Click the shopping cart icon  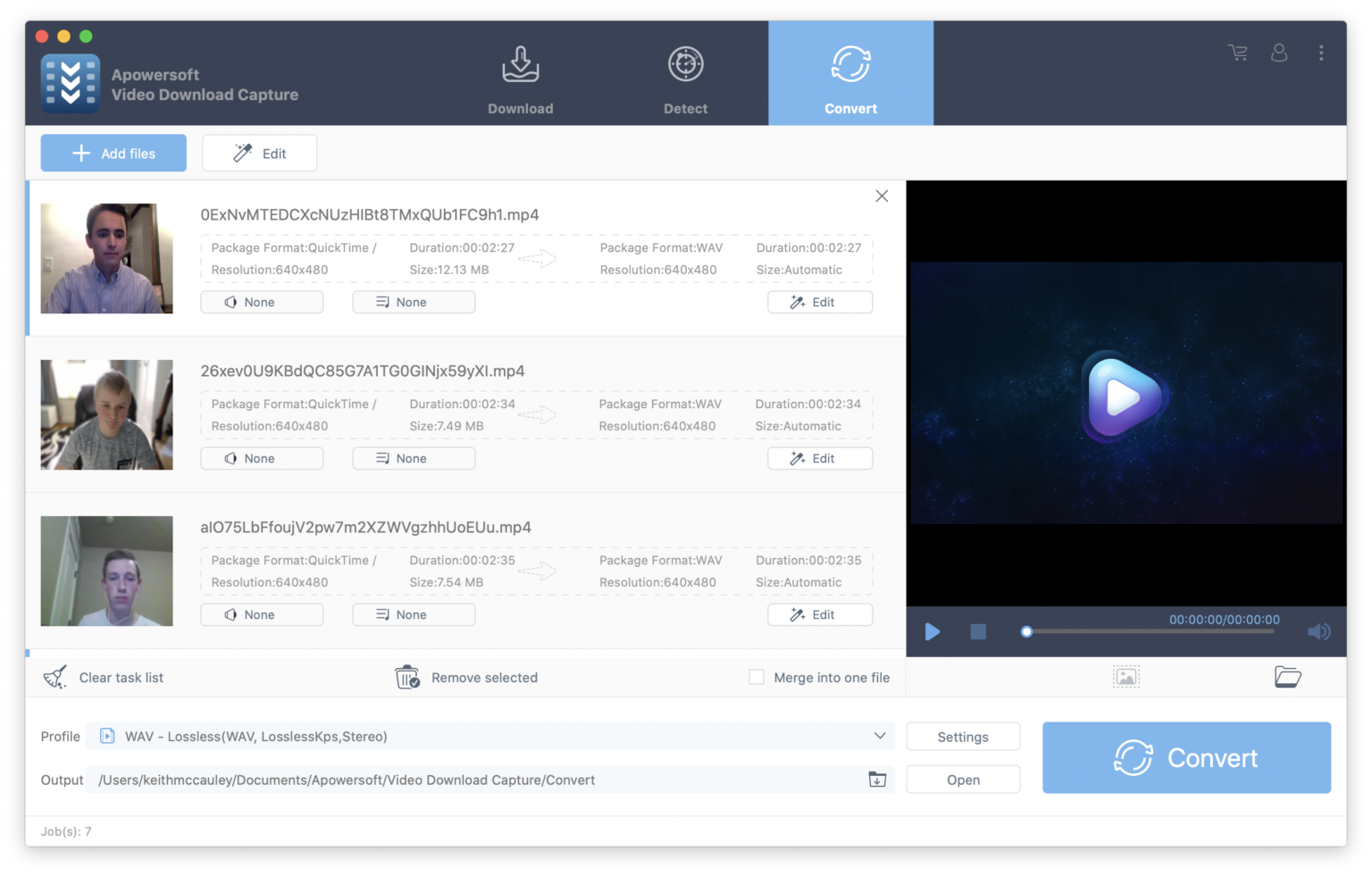tap(1238, 53)
